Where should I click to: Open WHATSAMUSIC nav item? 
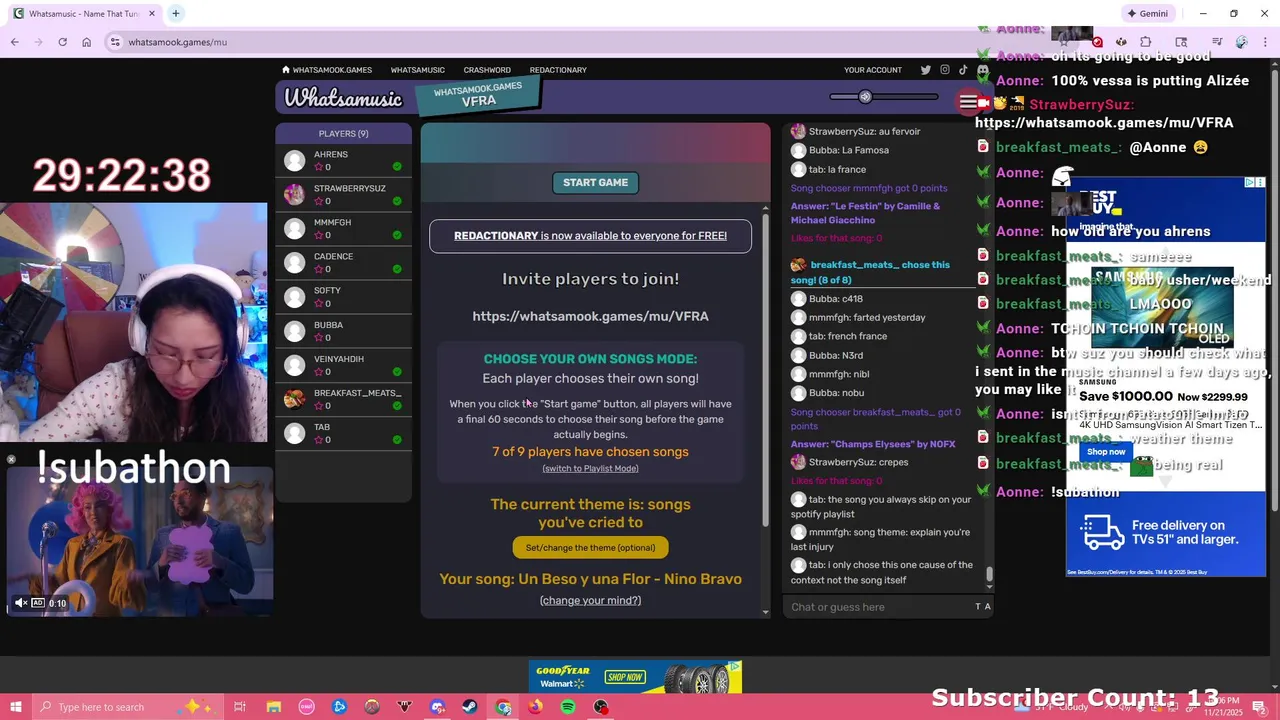coord(417,70)
